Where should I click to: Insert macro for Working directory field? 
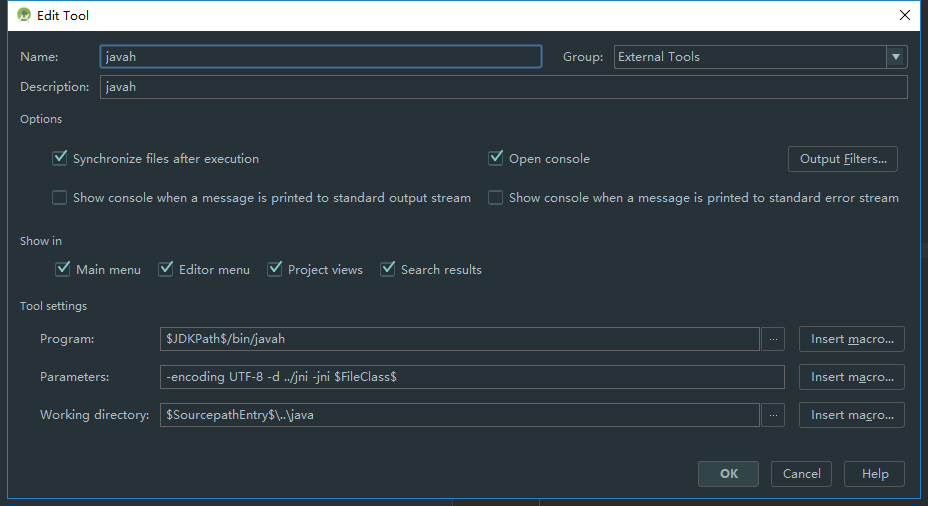(852, 415)
